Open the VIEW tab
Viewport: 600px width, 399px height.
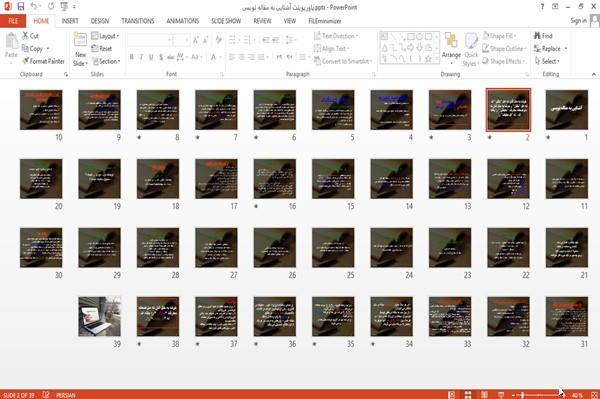pyautogui.click(x=290, y=21)
